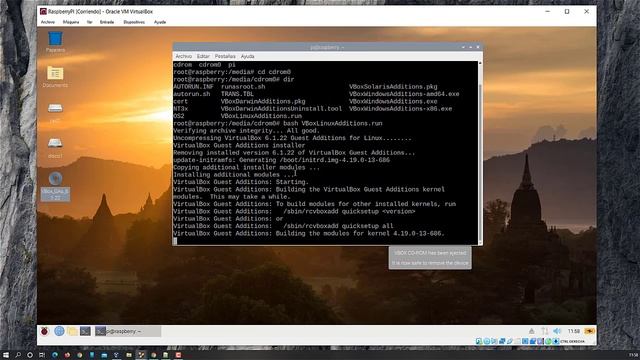Viewport: 640px width, 360px height.
Task: Activate the pi@raspberry terminal taskbar button
Action: tap(128, 331)
